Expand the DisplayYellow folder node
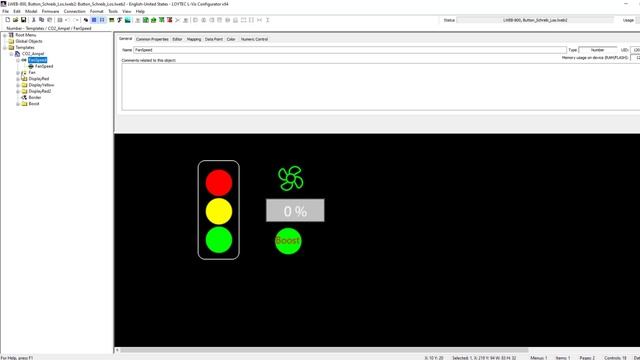The width and height of the screenshot is (640, 360). 18,85
